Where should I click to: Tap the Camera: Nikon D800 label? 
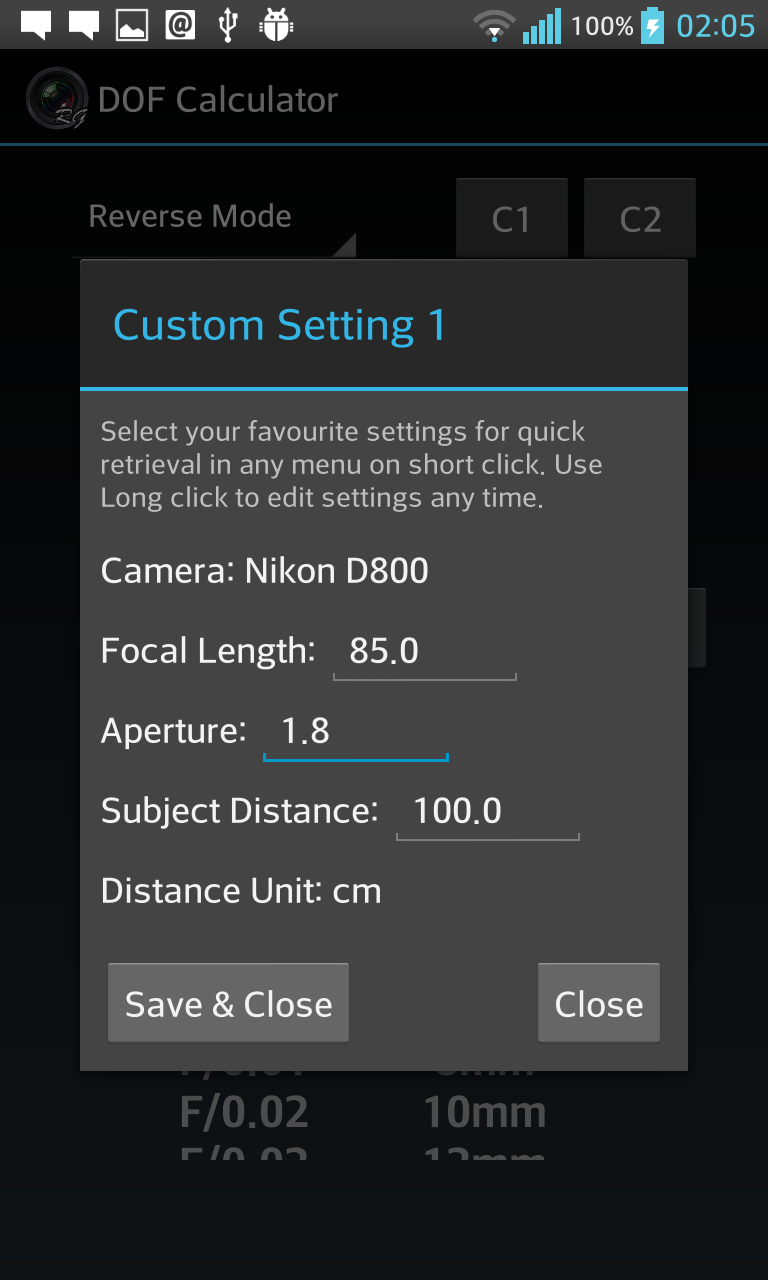264,571
